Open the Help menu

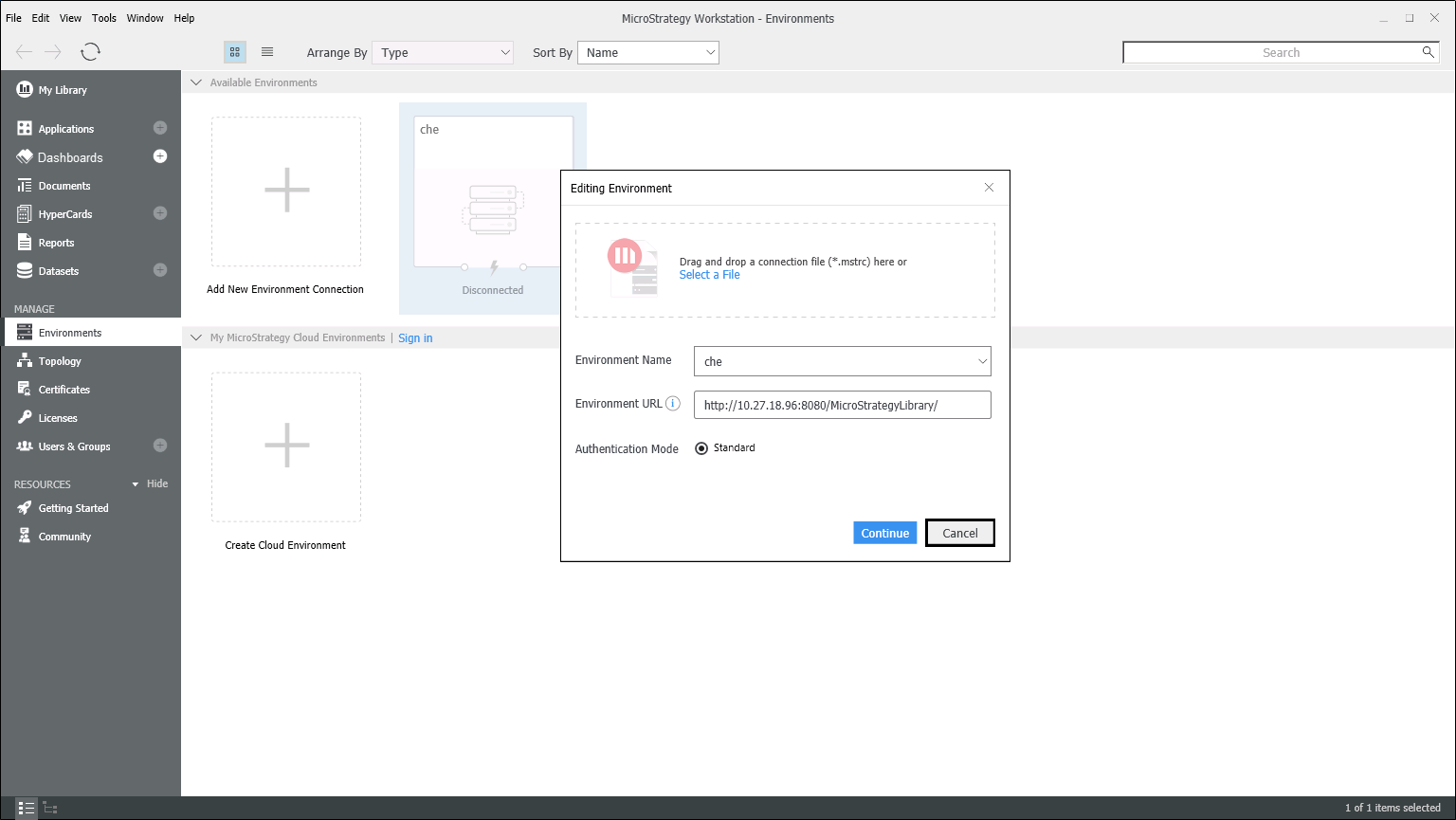coord(184,18)
